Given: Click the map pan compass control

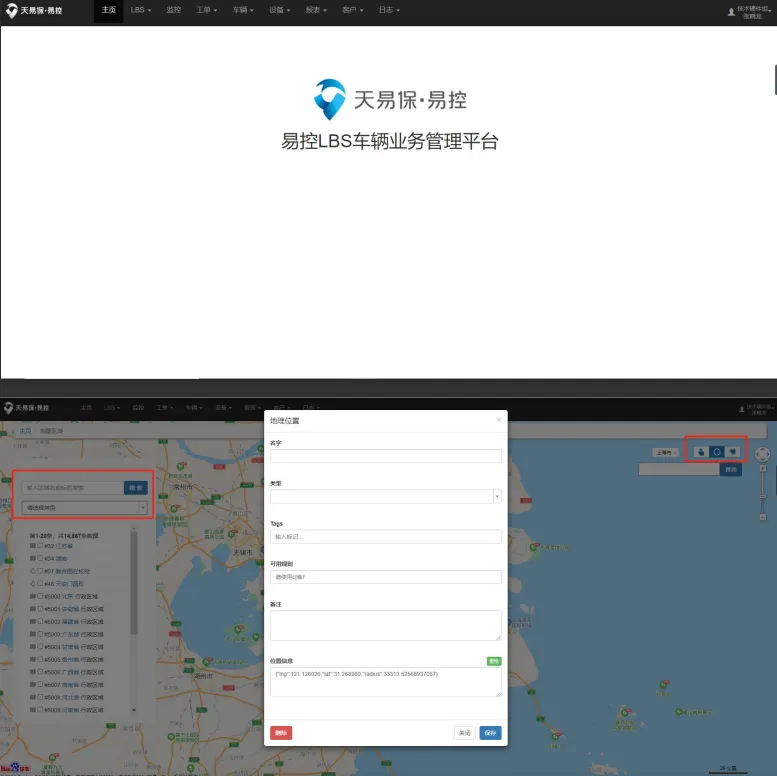Looking at the screenshot, I should click(x=762, y=455).
